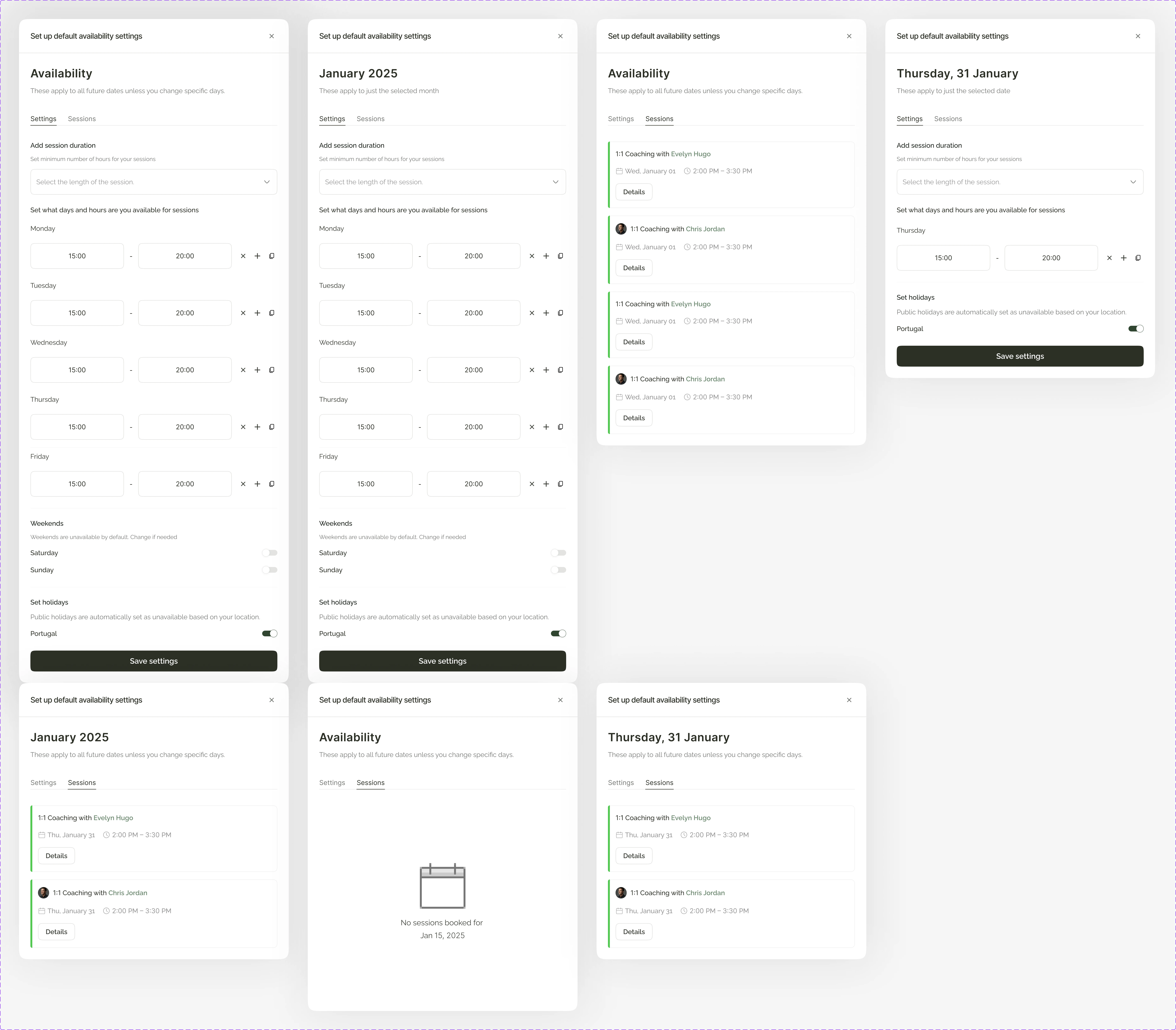Enable Saturday toggle in the Availability settings panel
This screenshot has height=1030, width=1176.
coord(270,553)
